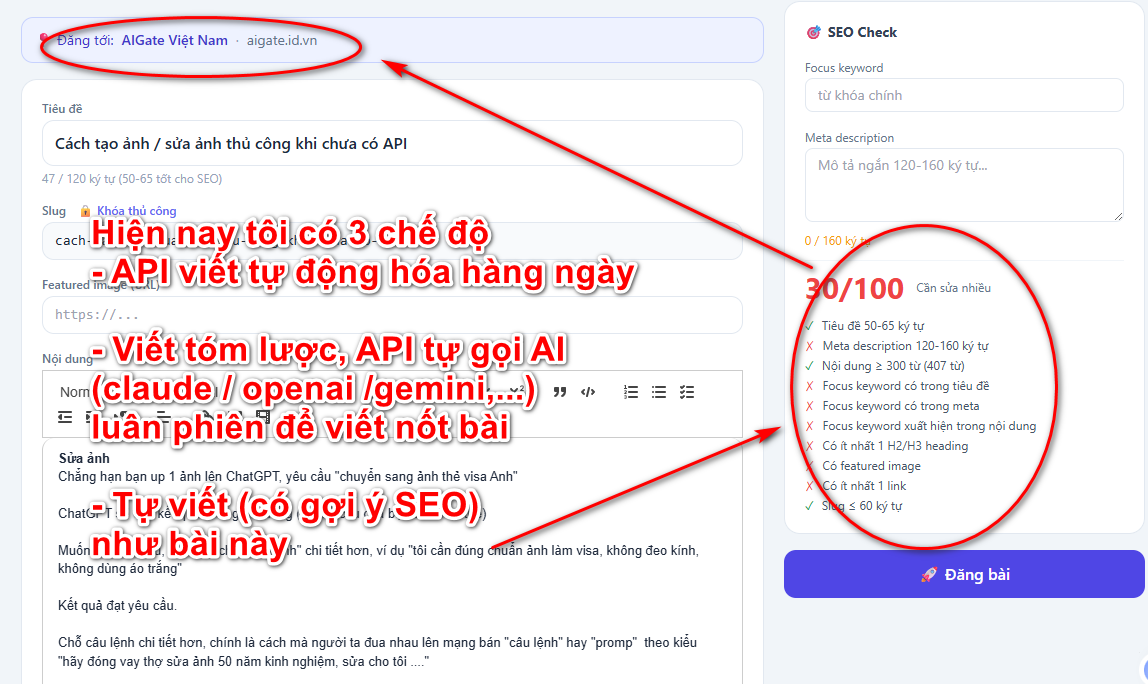Viewport: 1148px width, 684px height.
Task: Select the Meta description text area
Action: (x=964, y=185)
